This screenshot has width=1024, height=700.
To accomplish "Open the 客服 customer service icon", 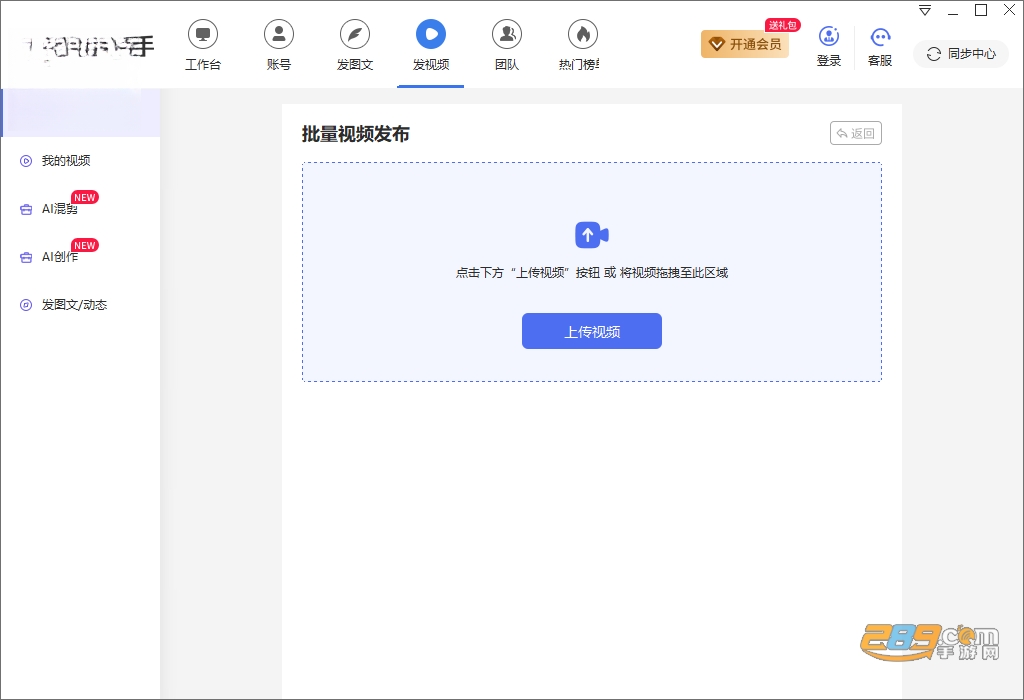I will pos(880,36).
